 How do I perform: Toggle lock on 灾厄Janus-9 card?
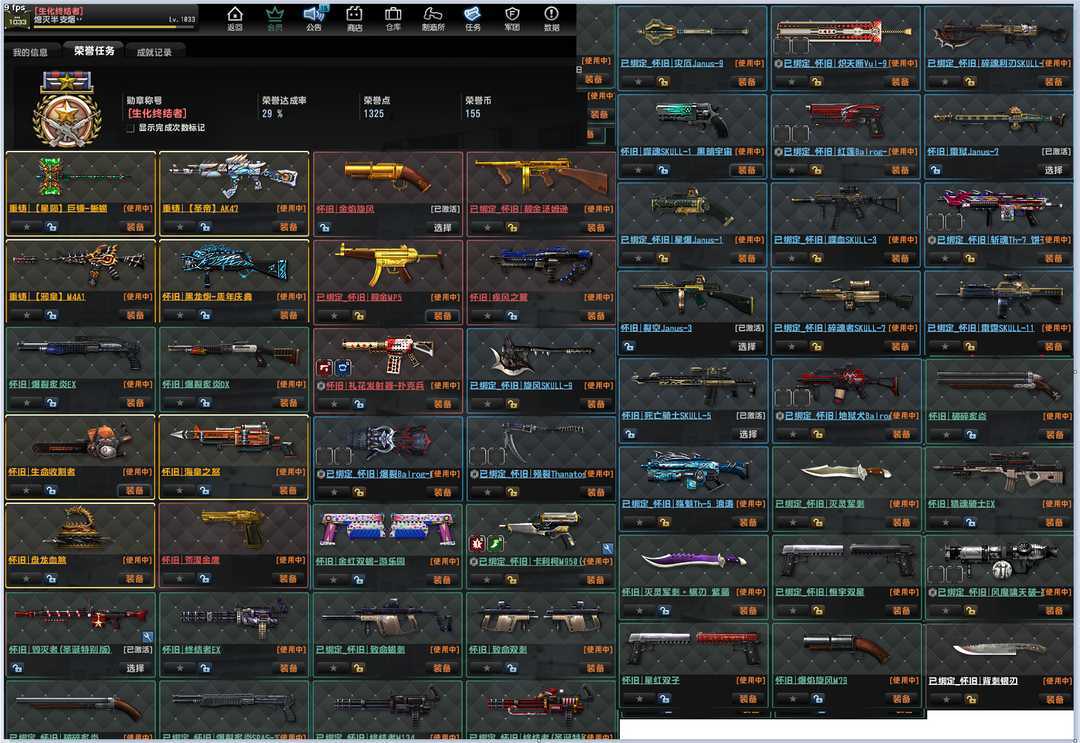pyautogui.click(x=663, y=81)
